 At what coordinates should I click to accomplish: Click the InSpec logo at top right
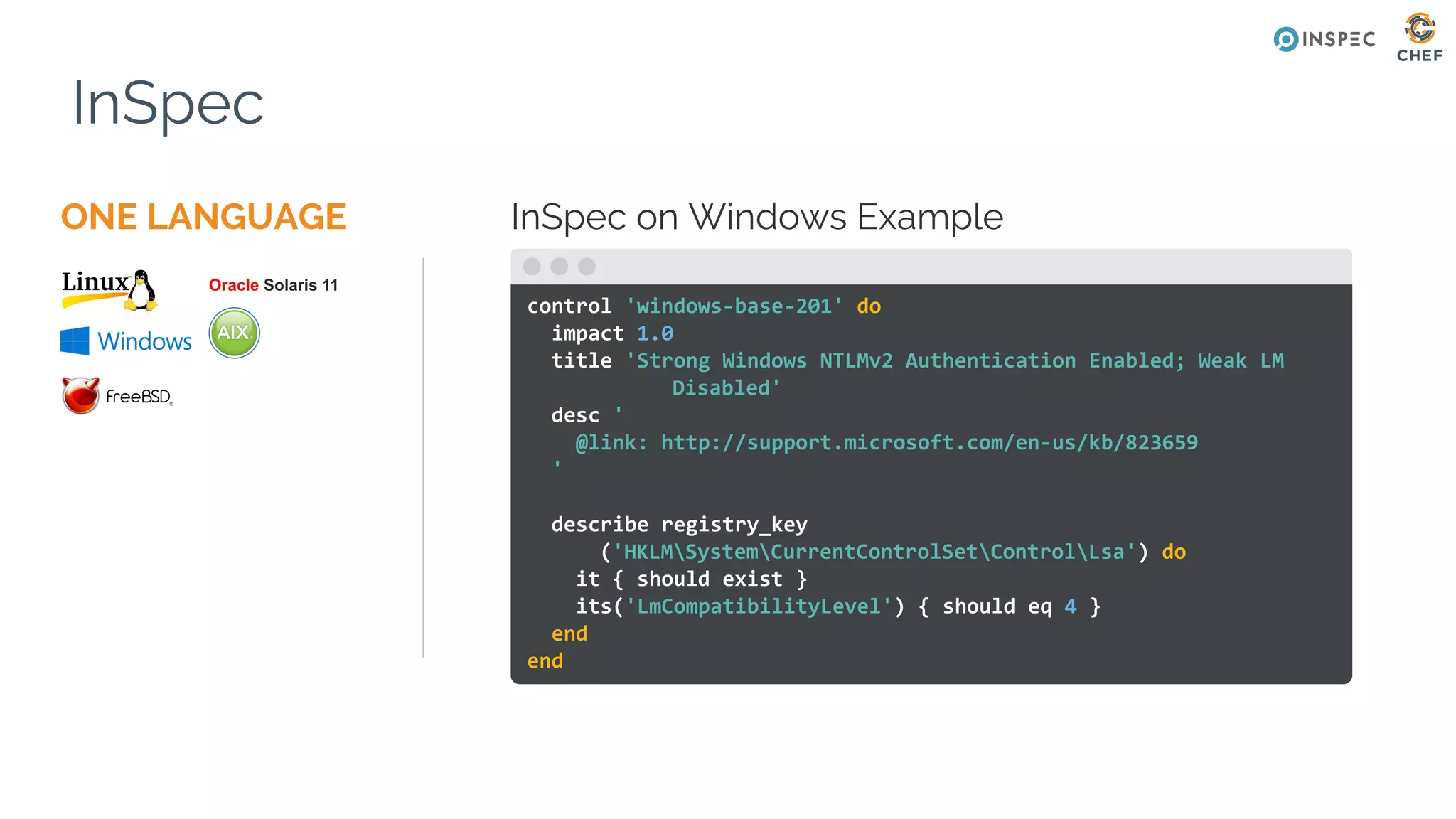point(1324,39)
